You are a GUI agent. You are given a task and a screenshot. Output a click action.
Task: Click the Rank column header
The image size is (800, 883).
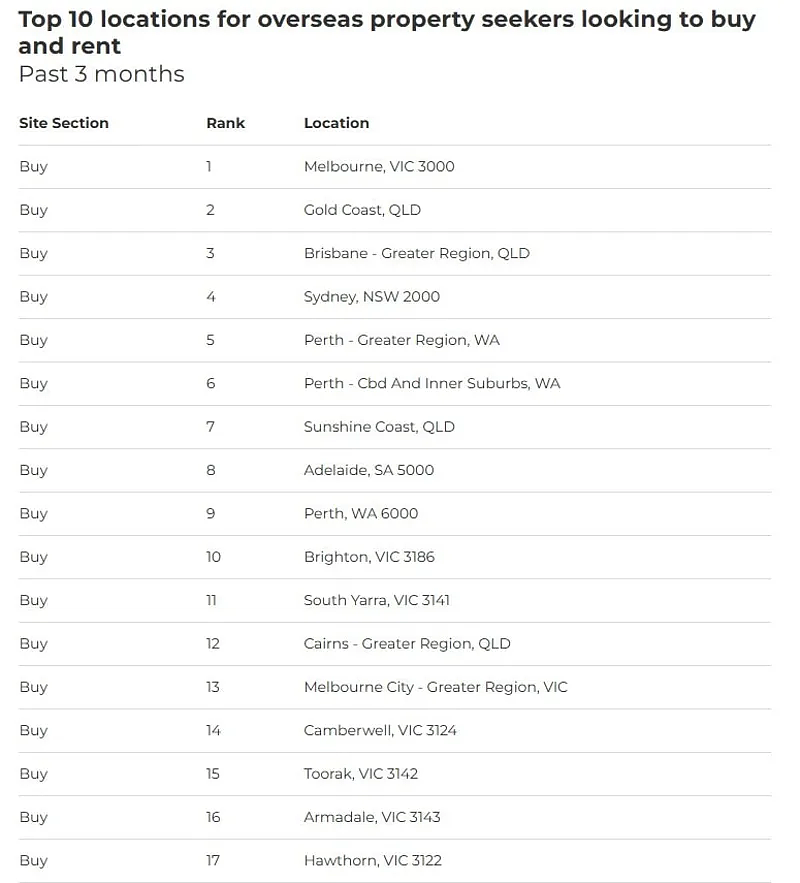click(225, 123)
